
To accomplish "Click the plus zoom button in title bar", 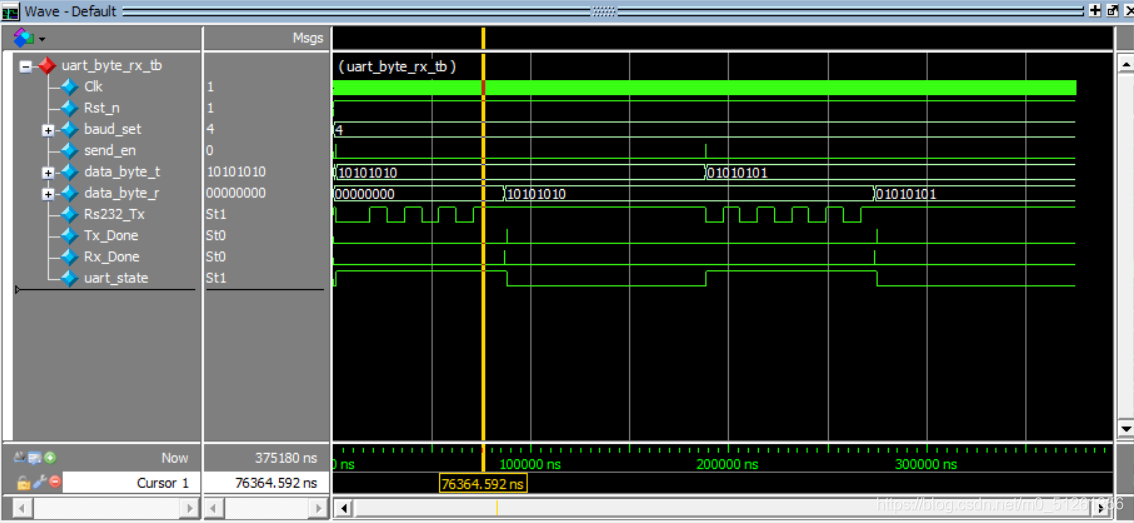I will tap(1095, 11).
